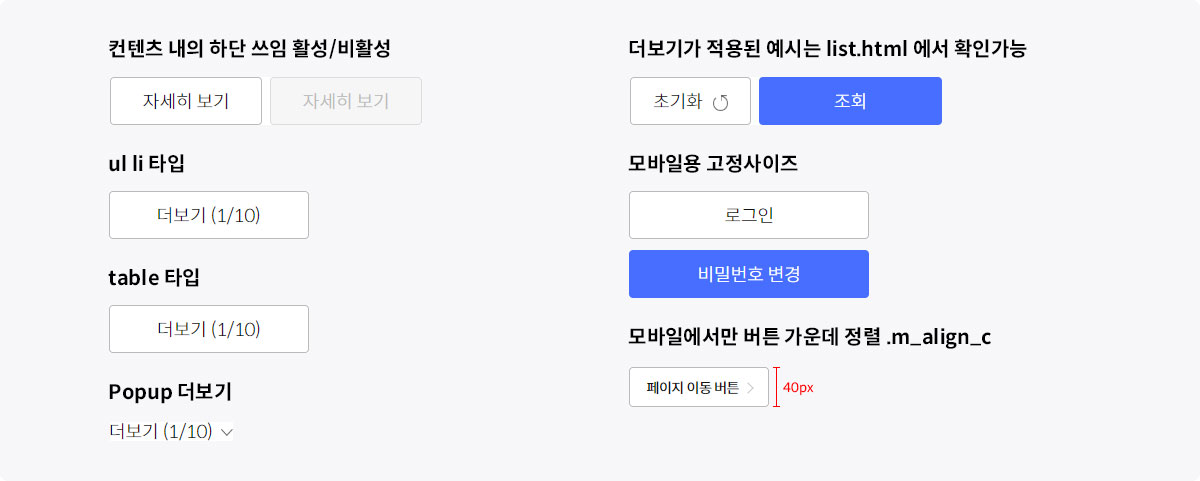Click the 모바일용 고정사이즈 heading
This screenshot has width=1200, height=481.
[x=713, y=164]
